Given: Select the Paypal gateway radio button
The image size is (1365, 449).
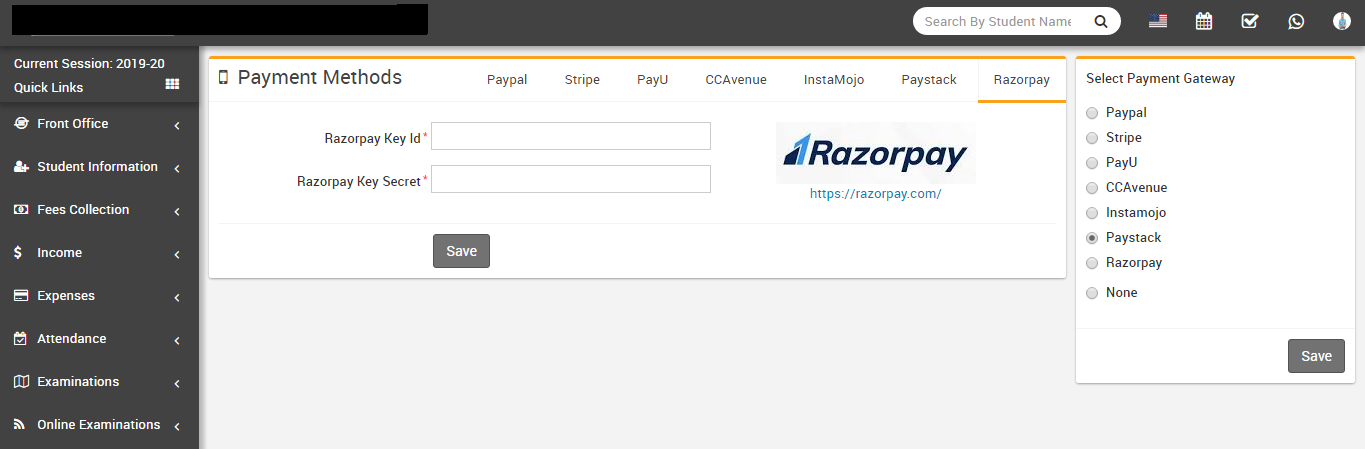Looking at the screenshot, I should click(x=1092, y=113).
